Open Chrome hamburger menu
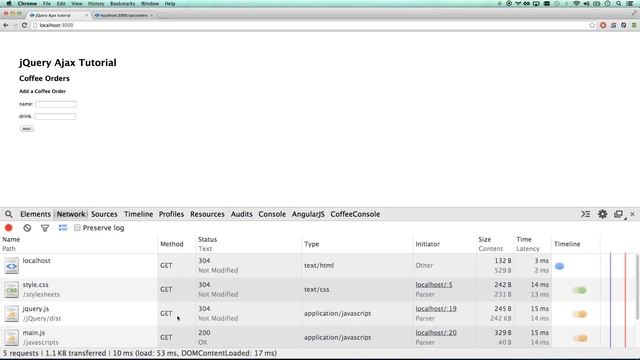 click(x=634, y=25)
